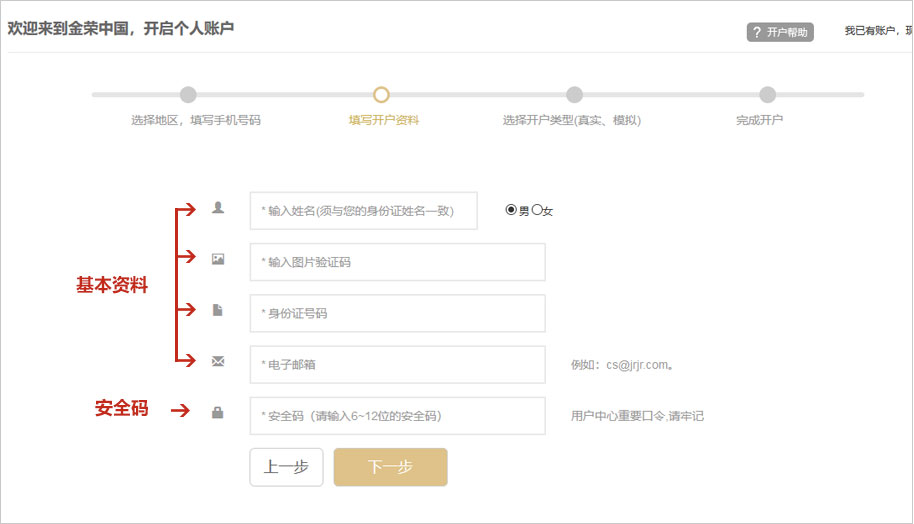The width and height of the screenshot is (914, 524).
Task: Click the step circle above 选择地区，填写手机号码
Action: pos(188,94)
